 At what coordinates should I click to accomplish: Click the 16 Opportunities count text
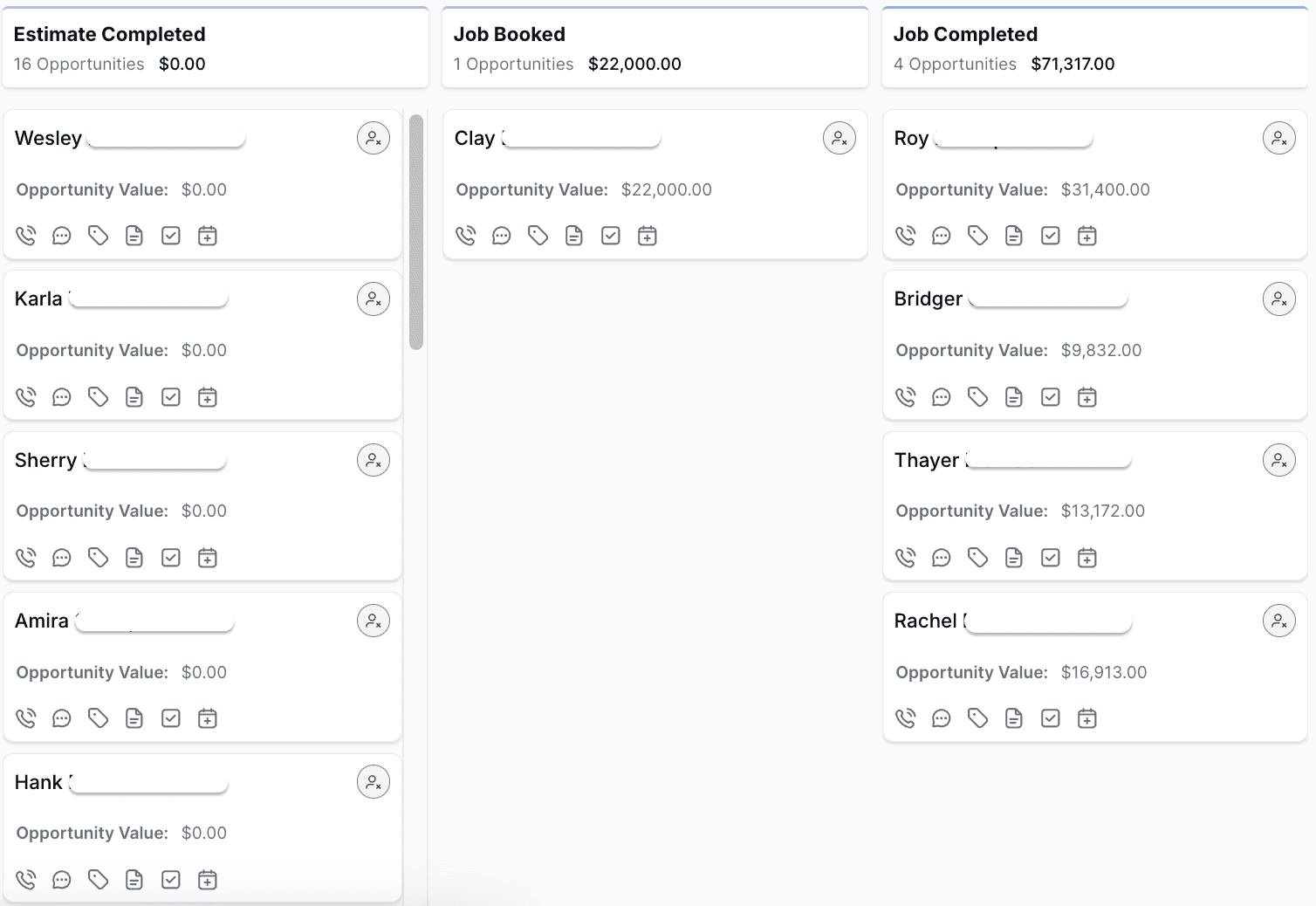click(x=79, y=64)
